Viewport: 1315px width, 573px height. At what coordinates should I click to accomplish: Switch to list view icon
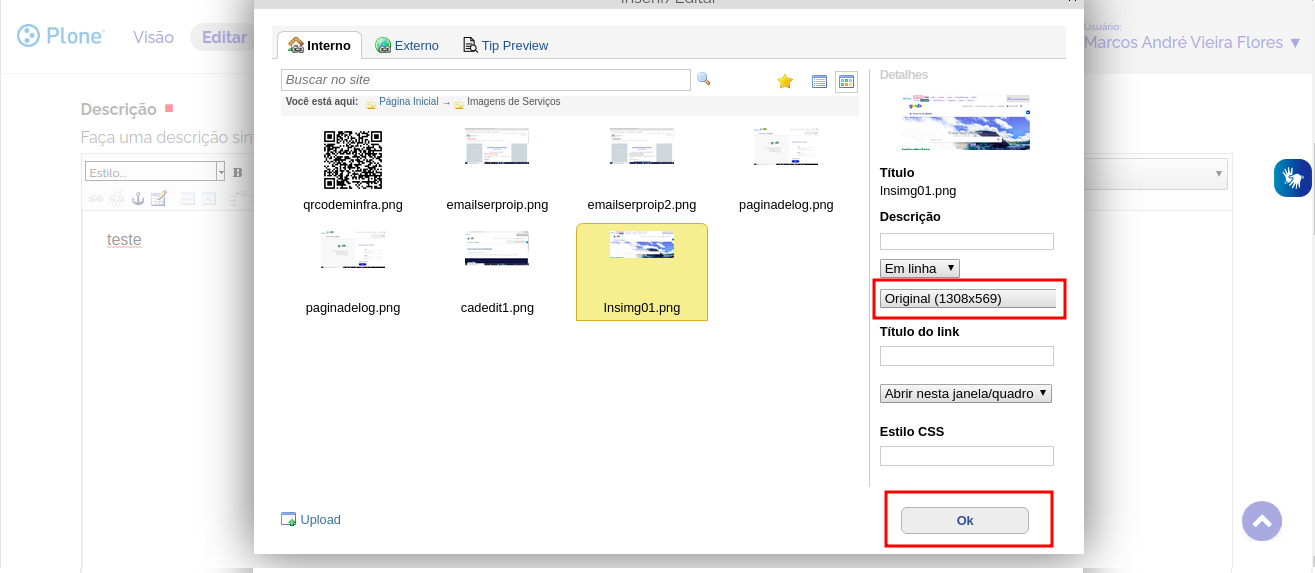[x=819, y=82]
